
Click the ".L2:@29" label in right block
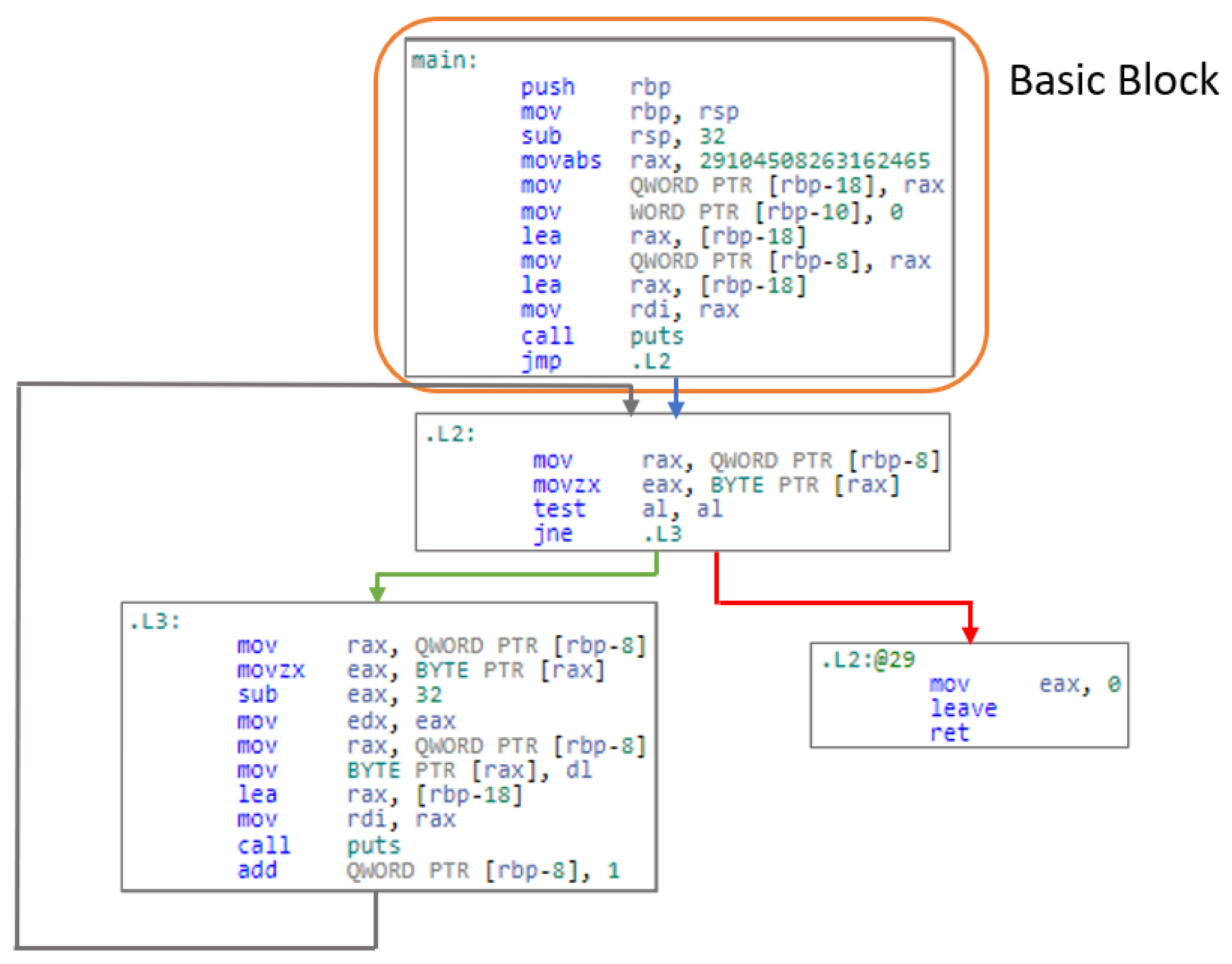(x=867, y=659)
